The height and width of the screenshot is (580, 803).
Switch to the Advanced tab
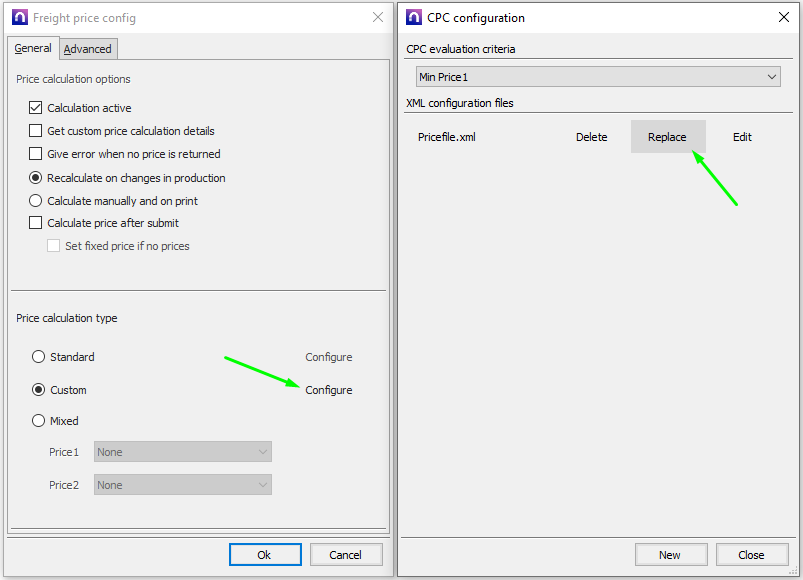point(88,49)
